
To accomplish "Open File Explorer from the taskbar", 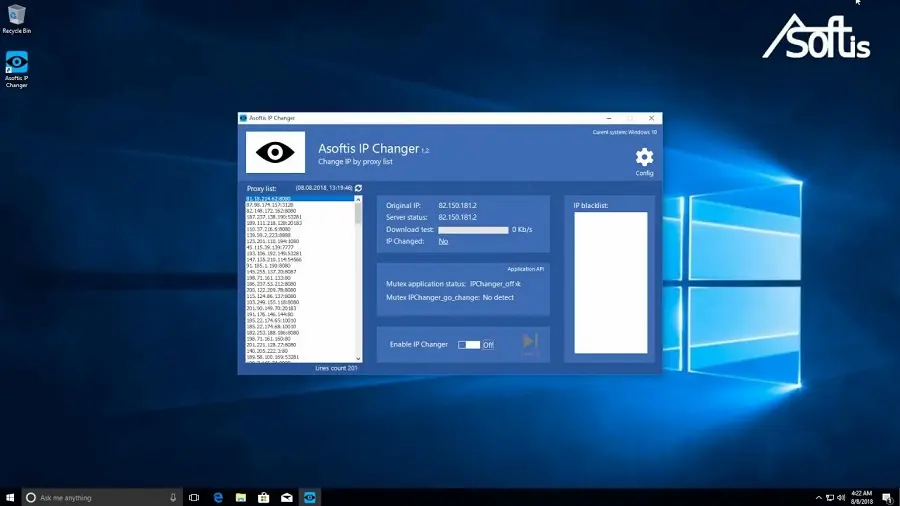I will (x=241, y=497).
